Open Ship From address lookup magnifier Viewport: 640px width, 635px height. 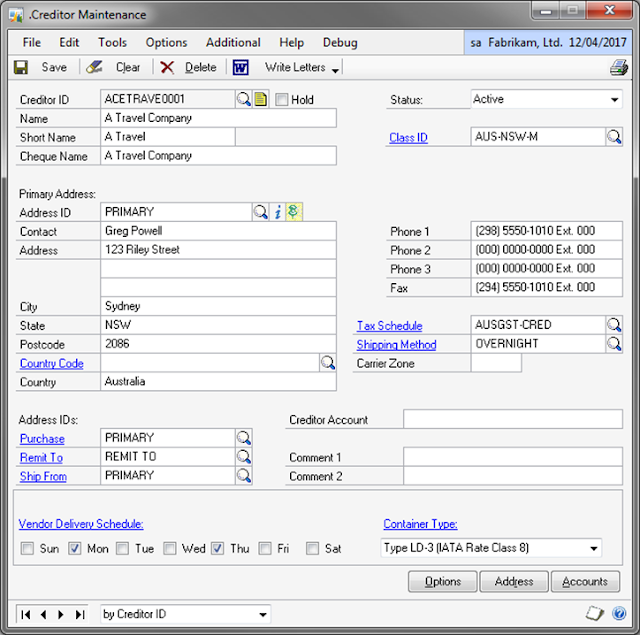[244, 476]
